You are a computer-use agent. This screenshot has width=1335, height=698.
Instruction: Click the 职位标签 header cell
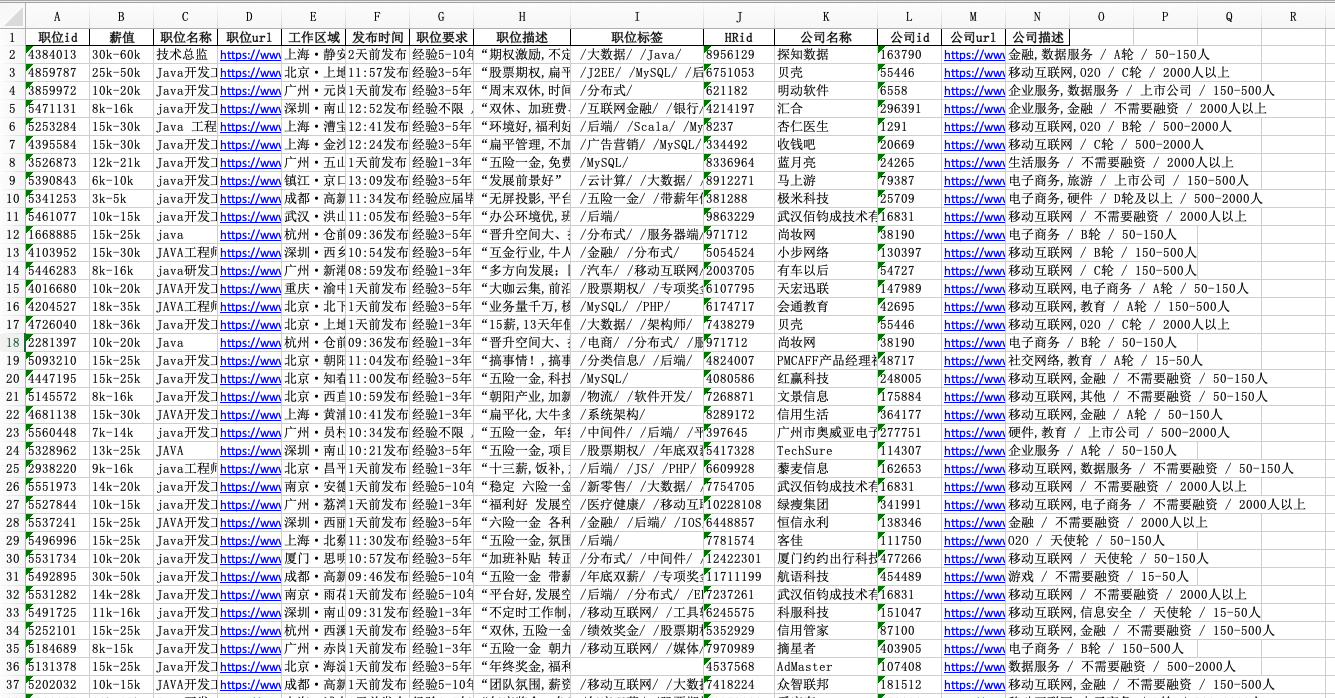(x=637, y=37)
